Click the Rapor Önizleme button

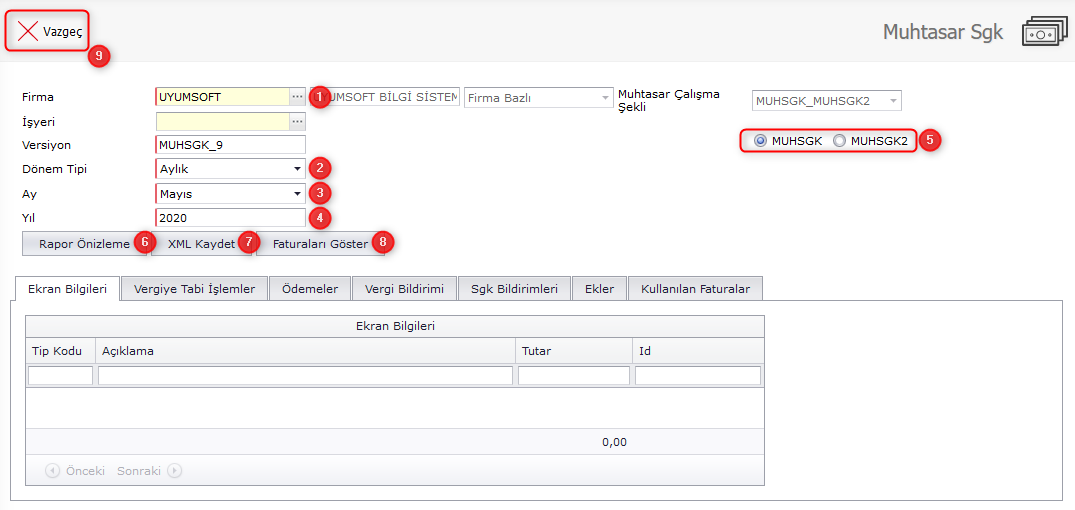[84, 243]
